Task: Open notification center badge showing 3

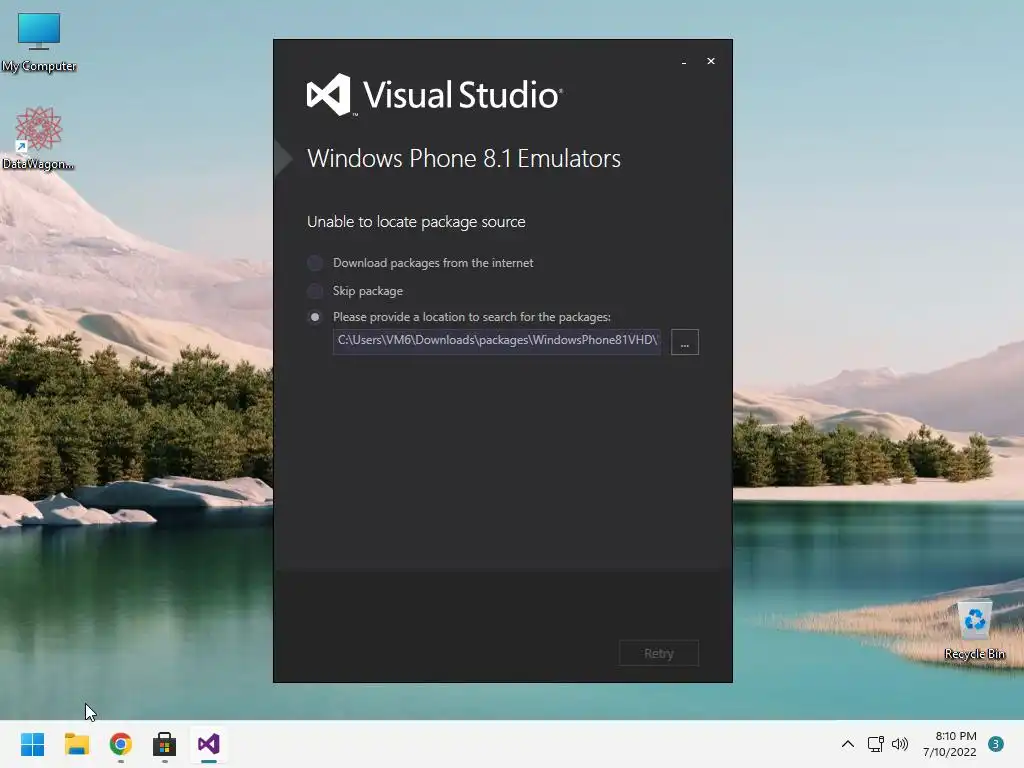Action: (x=996, y=744)
